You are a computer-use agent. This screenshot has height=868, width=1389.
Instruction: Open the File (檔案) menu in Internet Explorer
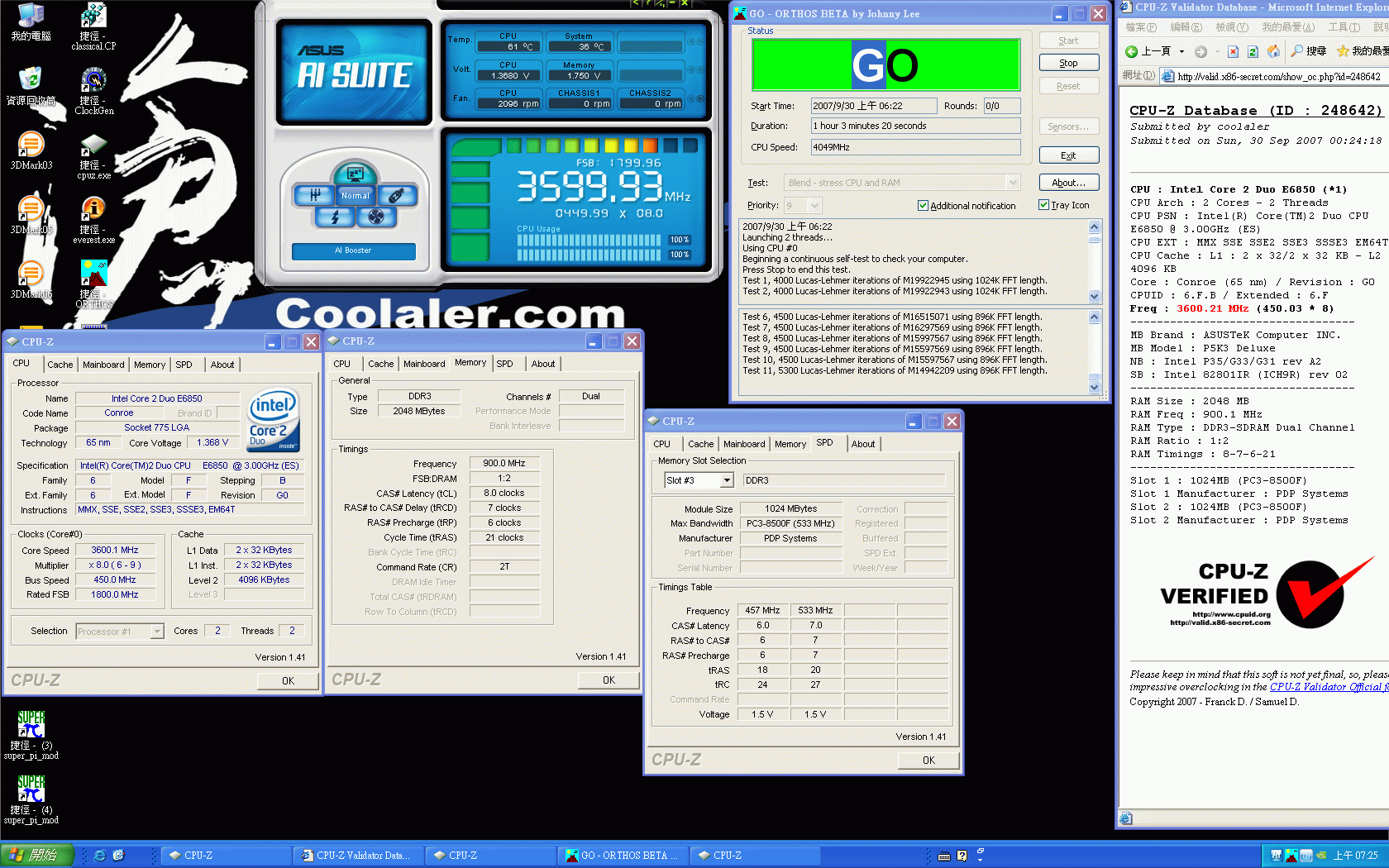[x=1140, y=27]
